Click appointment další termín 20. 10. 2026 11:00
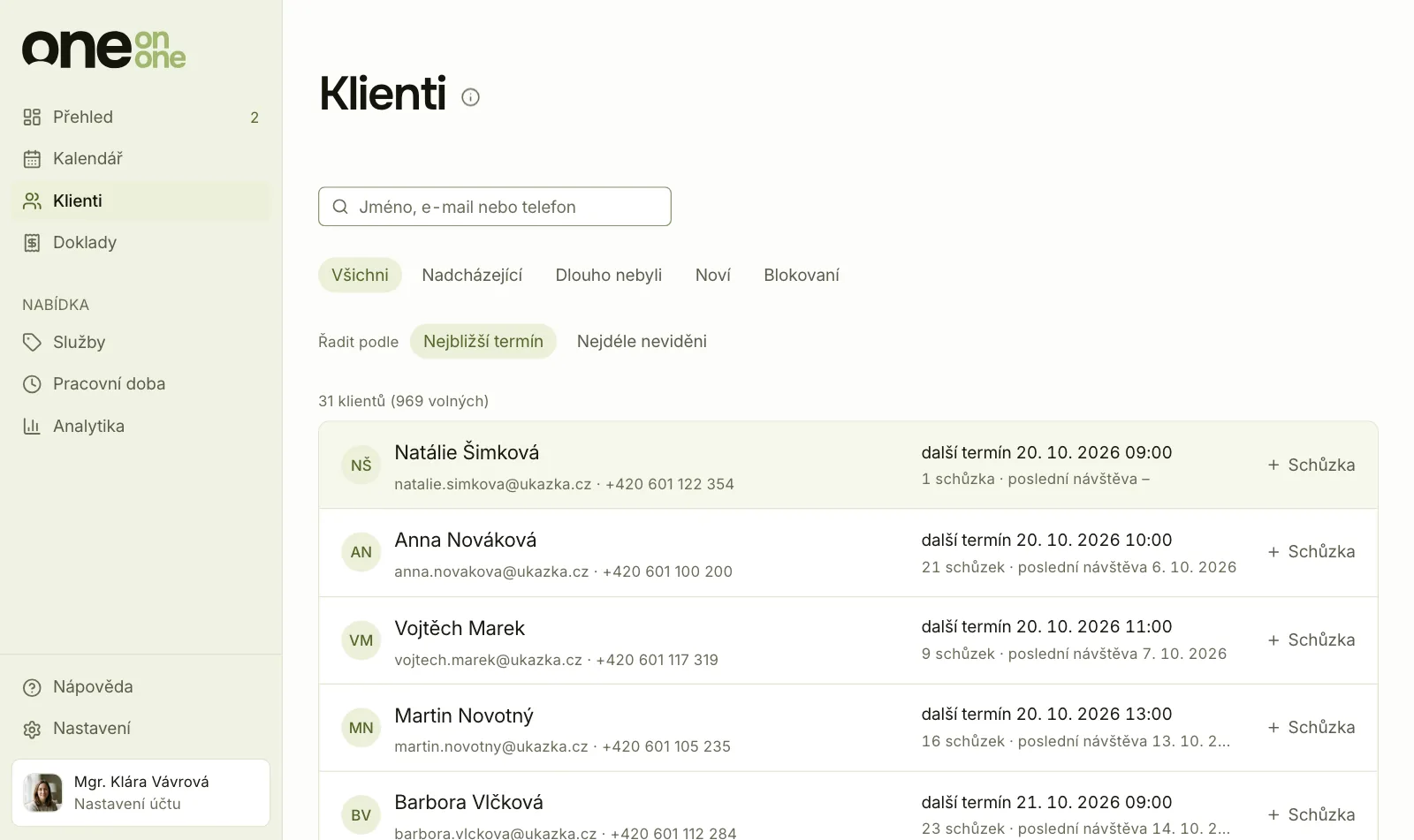 [x=1046, y=627]
